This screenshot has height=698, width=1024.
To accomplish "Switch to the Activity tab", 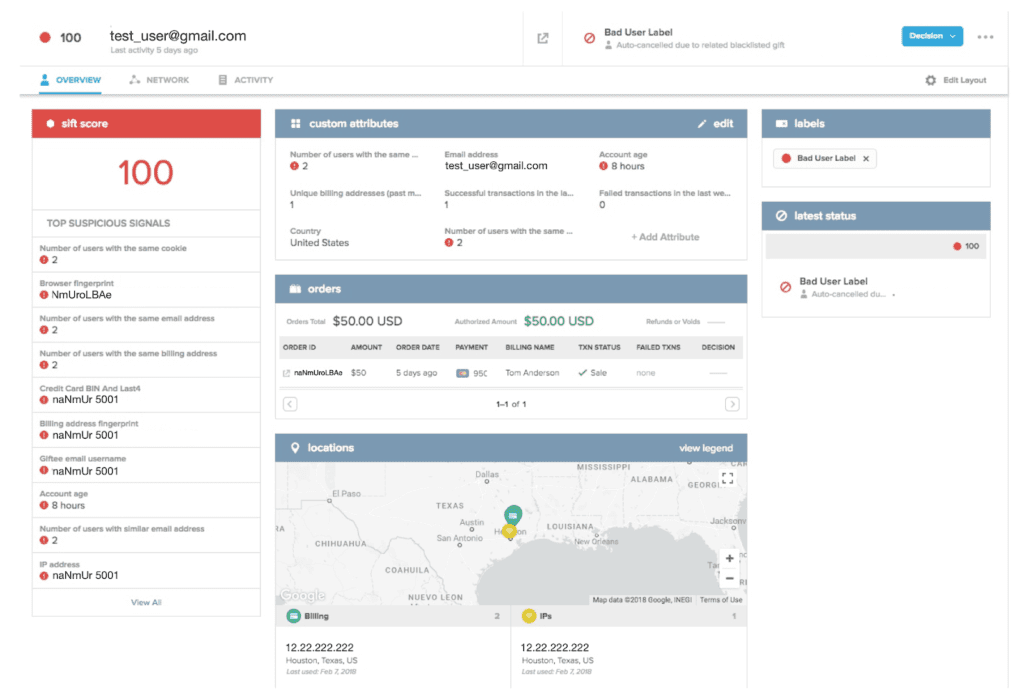I will 246,80.
